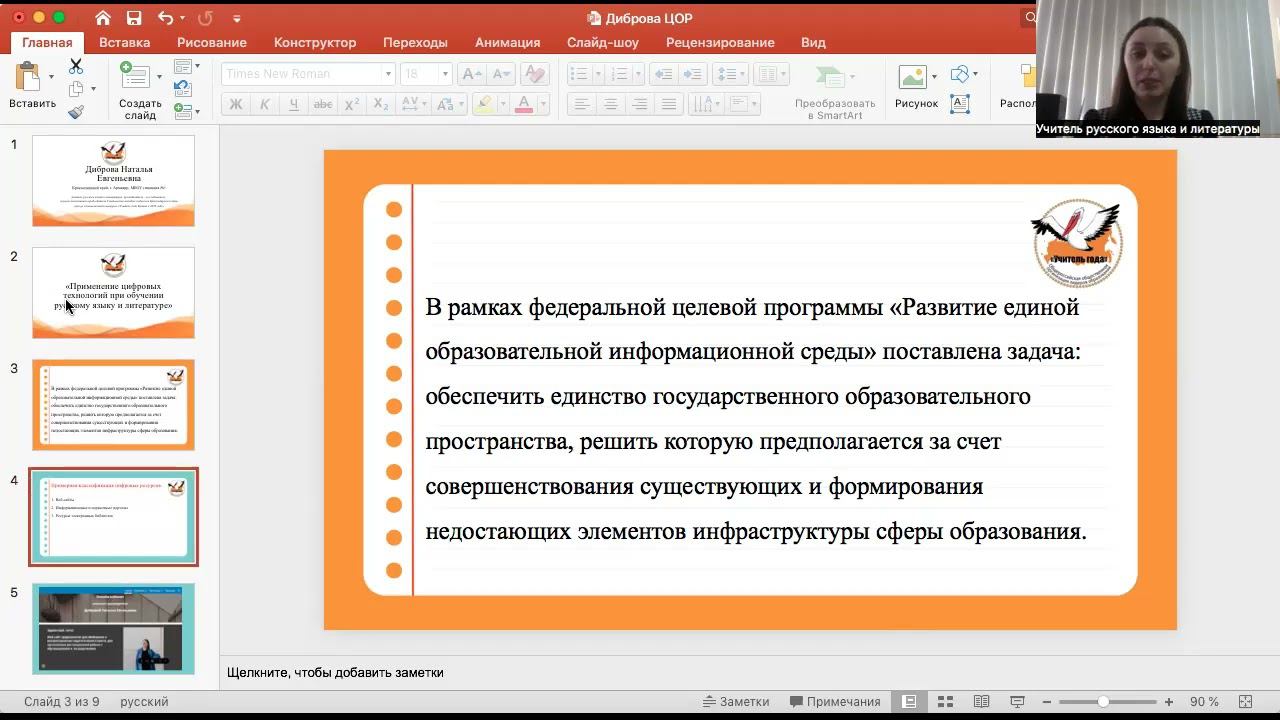This screenshot has height=720, width=1280.
Task: Switch to the Рисование tab
Action: point(212,43)
